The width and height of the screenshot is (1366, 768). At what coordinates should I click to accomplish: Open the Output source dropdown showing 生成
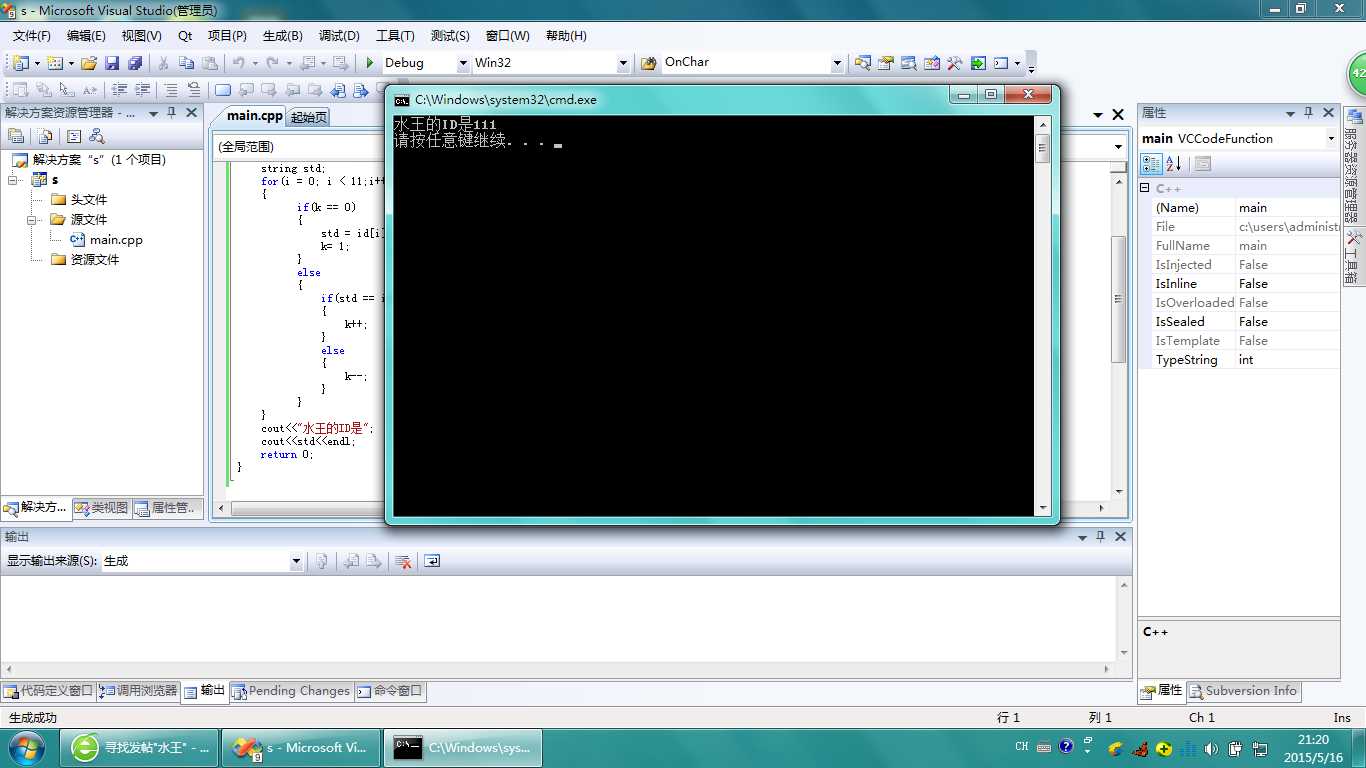tap(296, 561)
